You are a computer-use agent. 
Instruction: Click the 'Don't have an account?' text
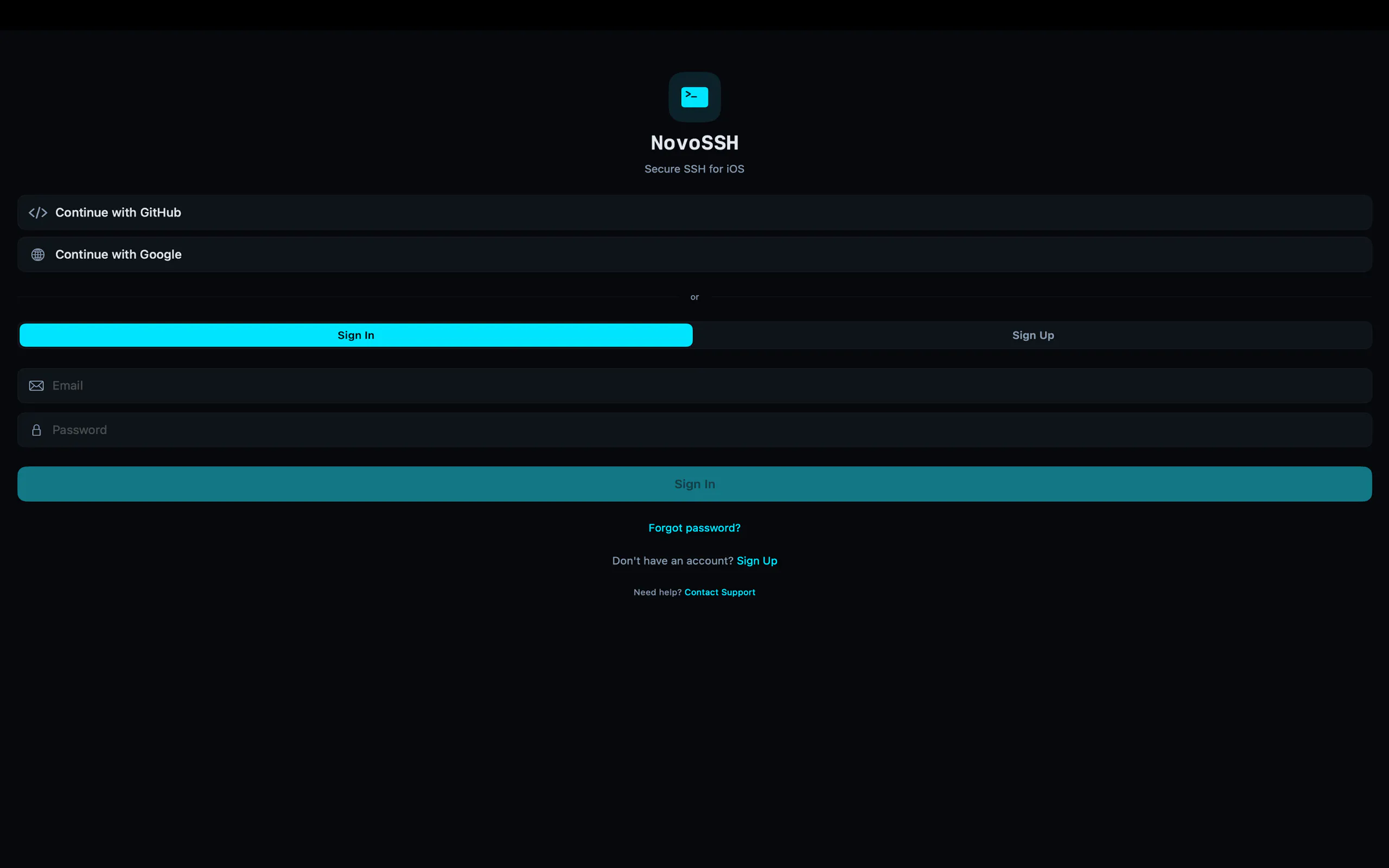[673, 561]
